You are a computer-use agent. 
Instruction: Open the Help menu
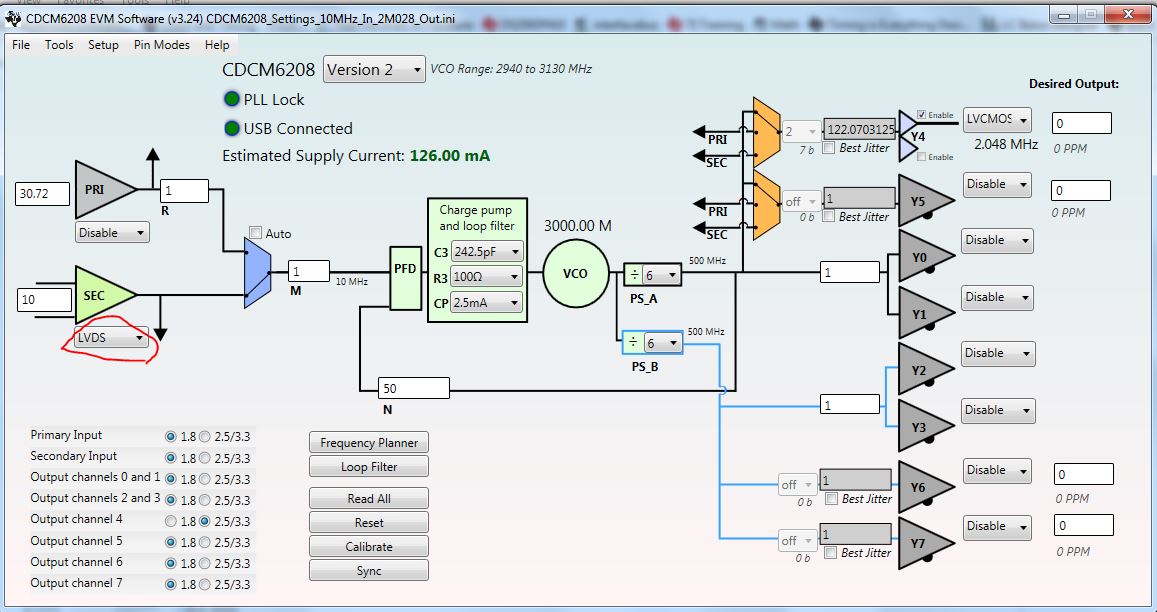(x=217, y=45)
